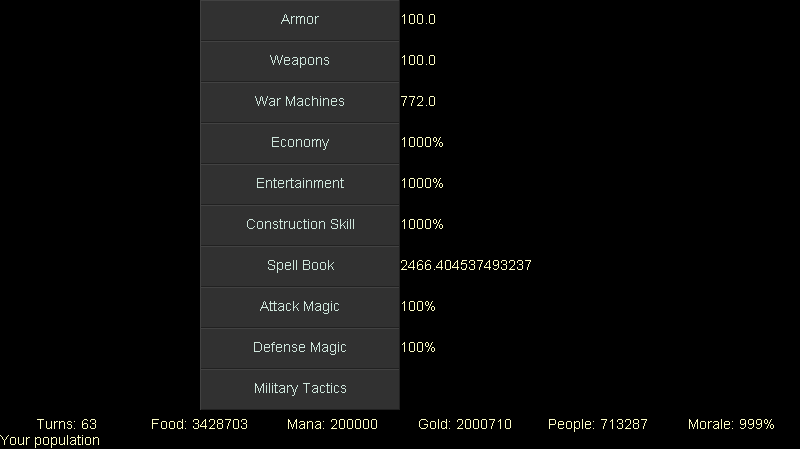The image size is (800, 449).
Task: Select the Construction Skill button
Action: (300, 225)
